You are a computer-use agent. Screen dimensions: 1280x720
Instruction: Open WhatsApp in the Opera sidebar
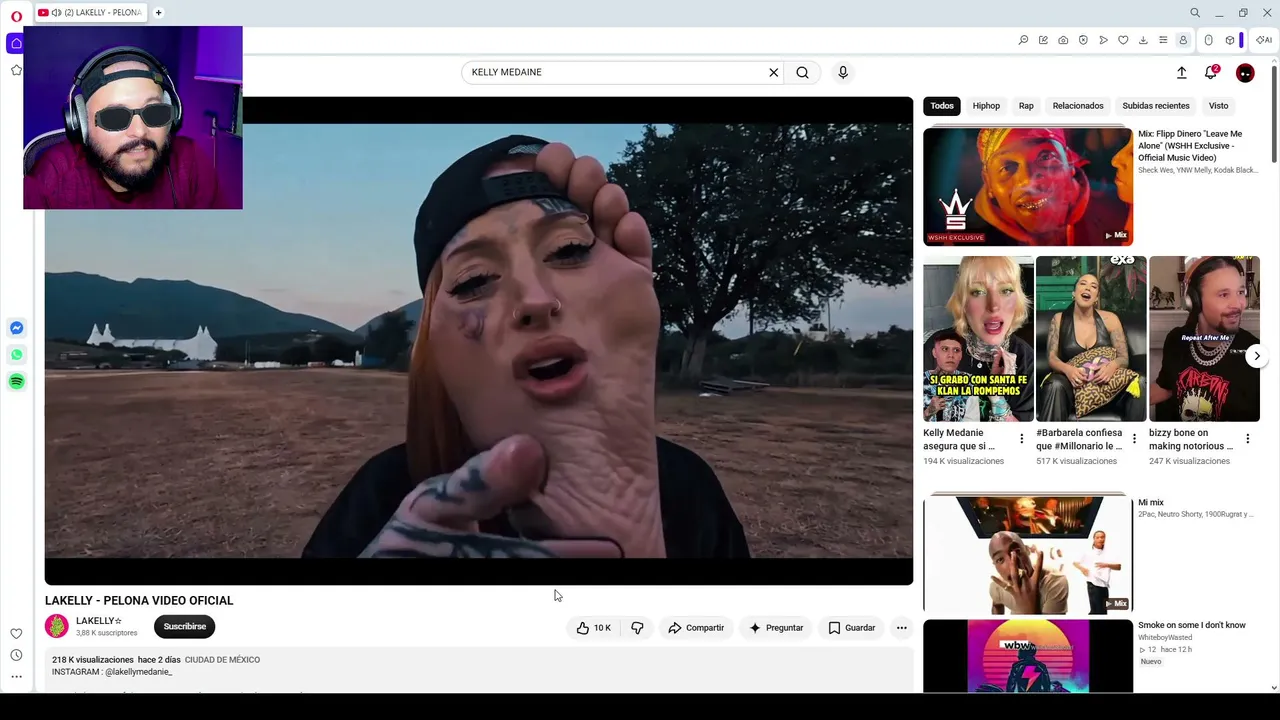[x=17, y=355]
